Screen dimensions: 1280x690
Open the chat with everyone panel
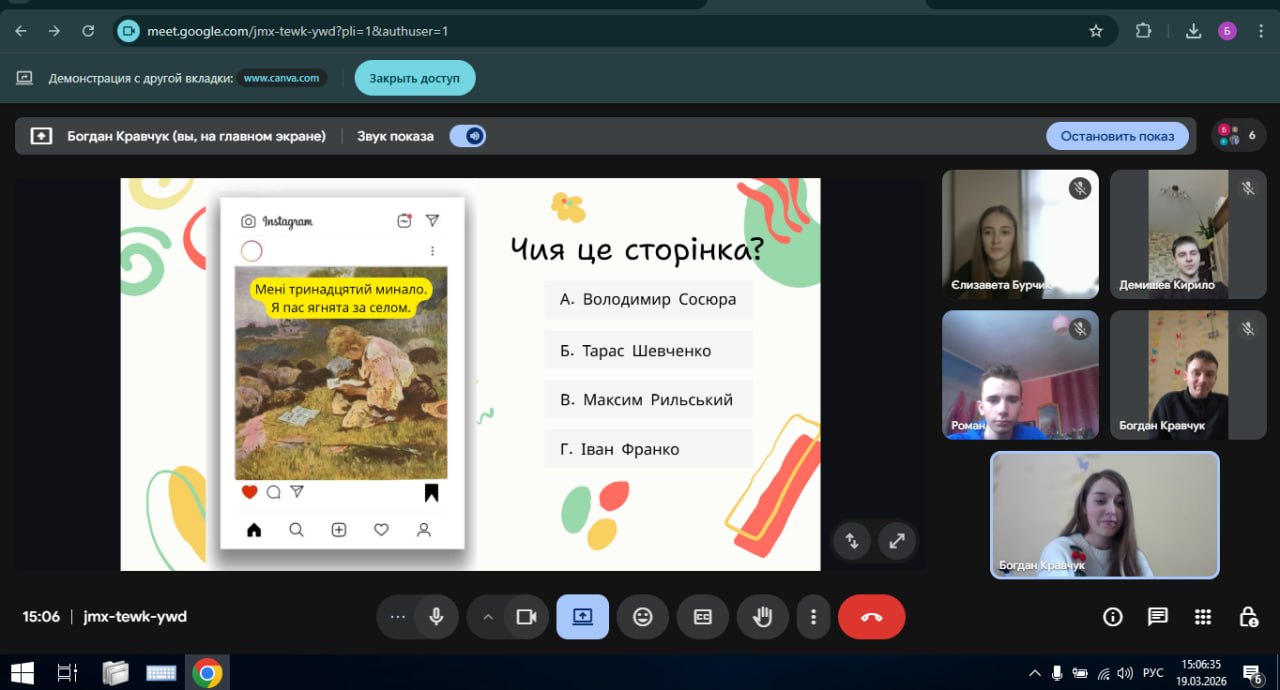pos(1157,617)
